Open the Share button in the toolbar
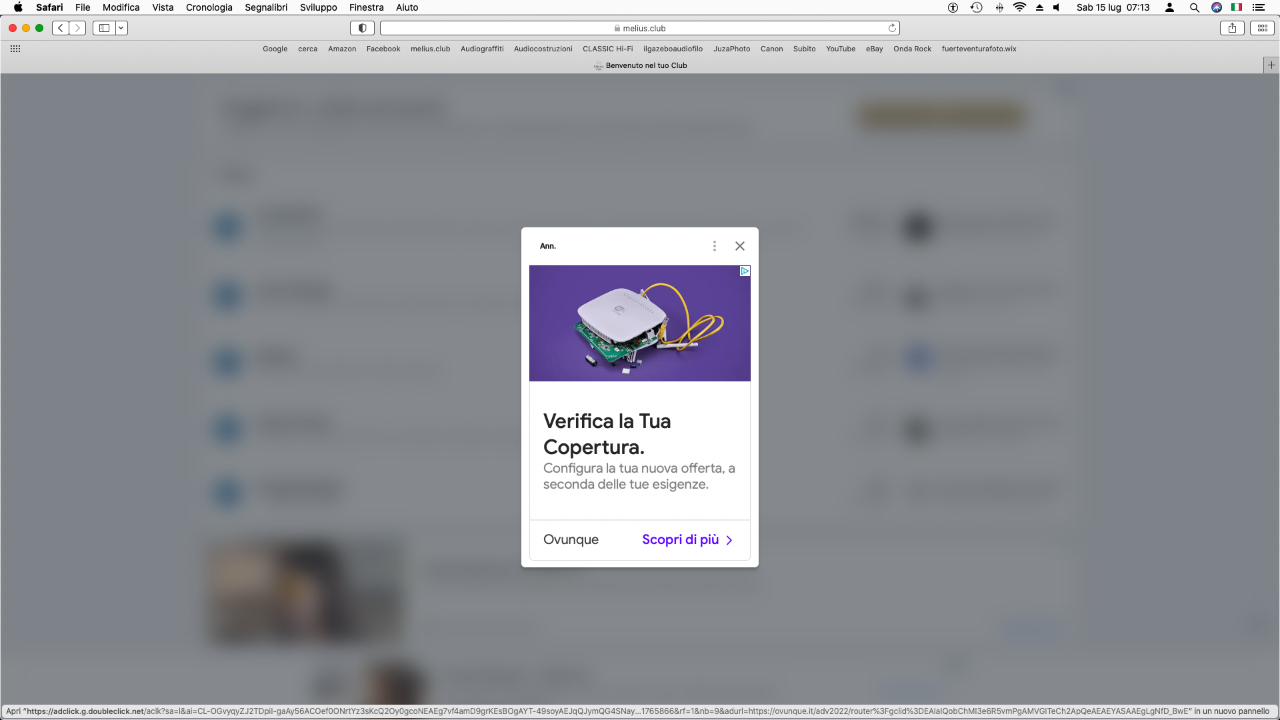Image resolution: width=1280 pixels, height=720 pixels. (x=1233, y=28)
